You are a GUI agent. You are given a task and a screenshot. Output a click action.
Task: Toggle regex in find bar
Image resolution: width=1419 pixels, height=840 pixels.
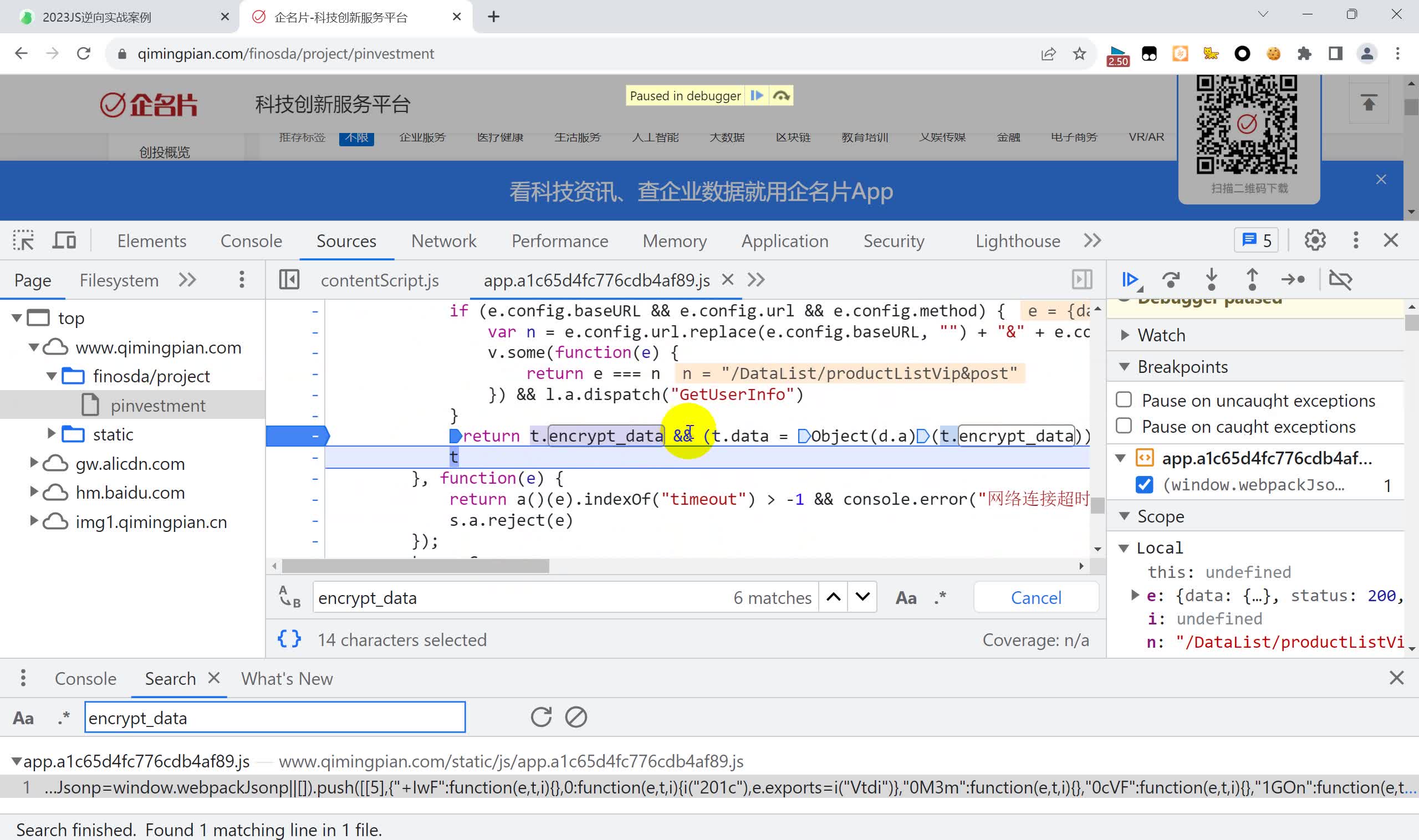click(941, 597)
